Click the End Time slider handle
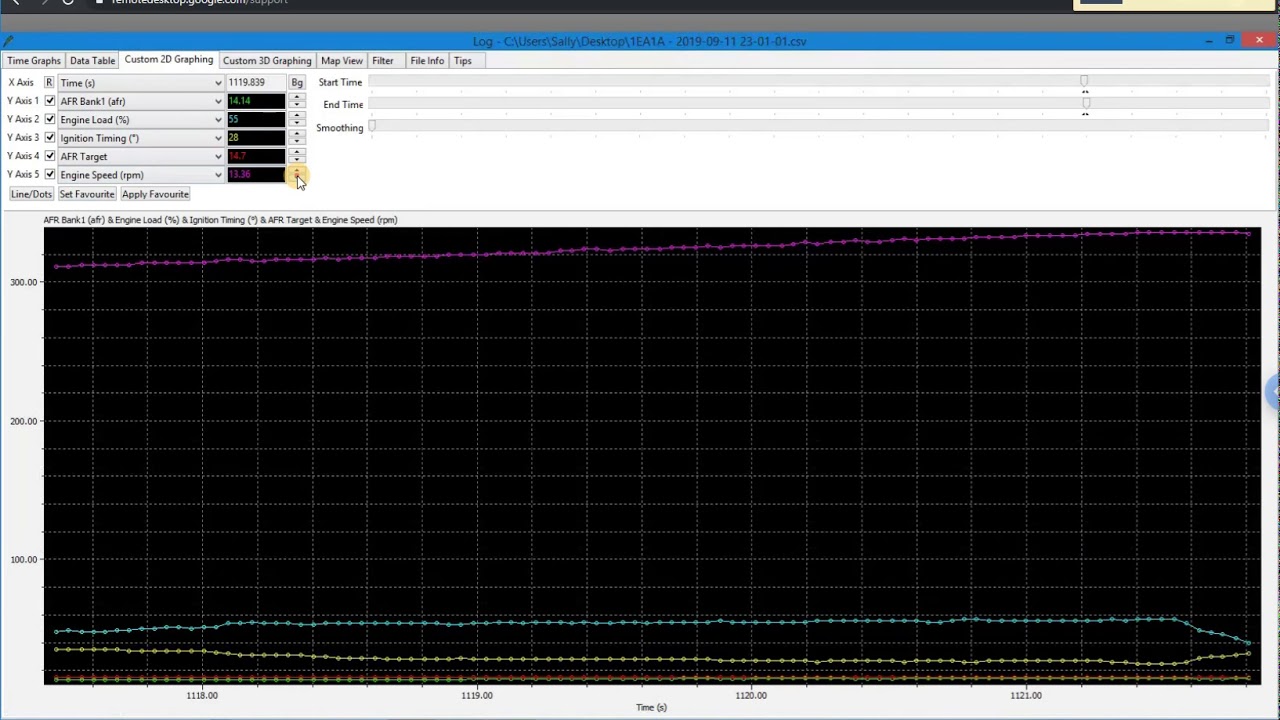Viewport: 1280px width, 720px height. pos(1086,103)
